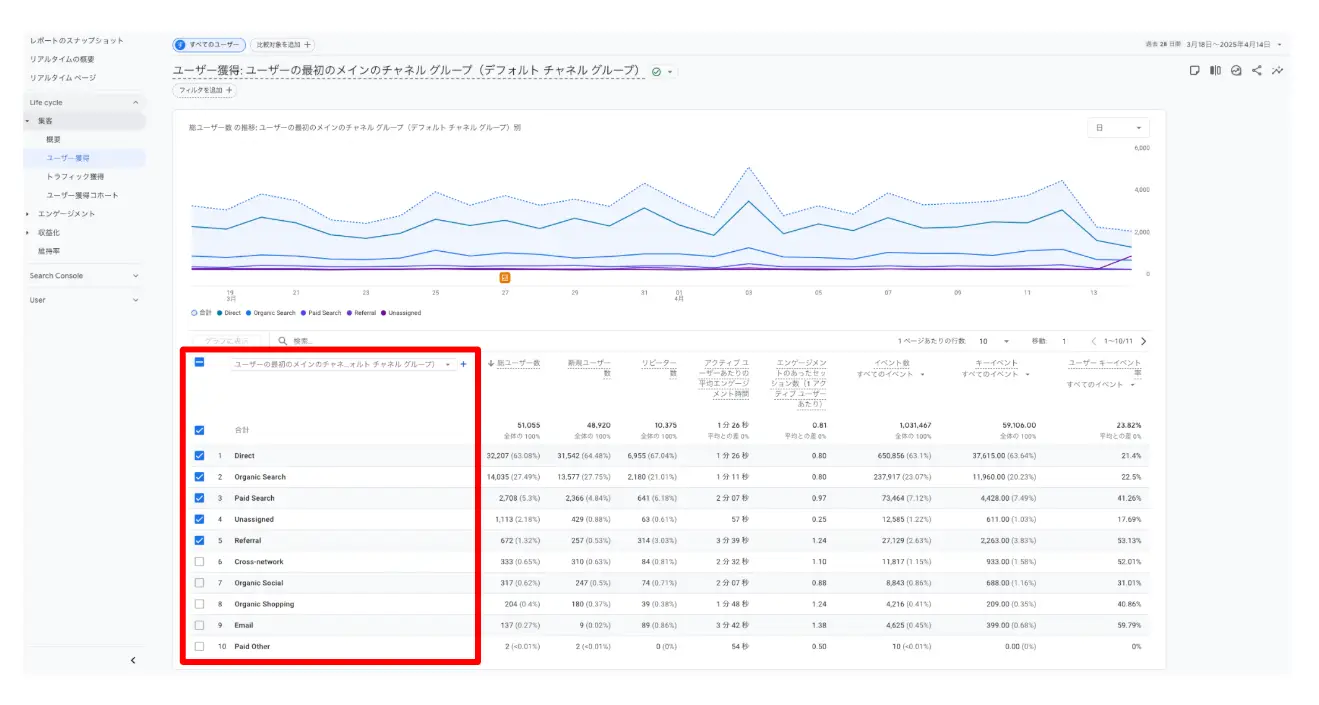
Task: Click the すべてのユーザー segment chip
Action: tap(209, 45)
